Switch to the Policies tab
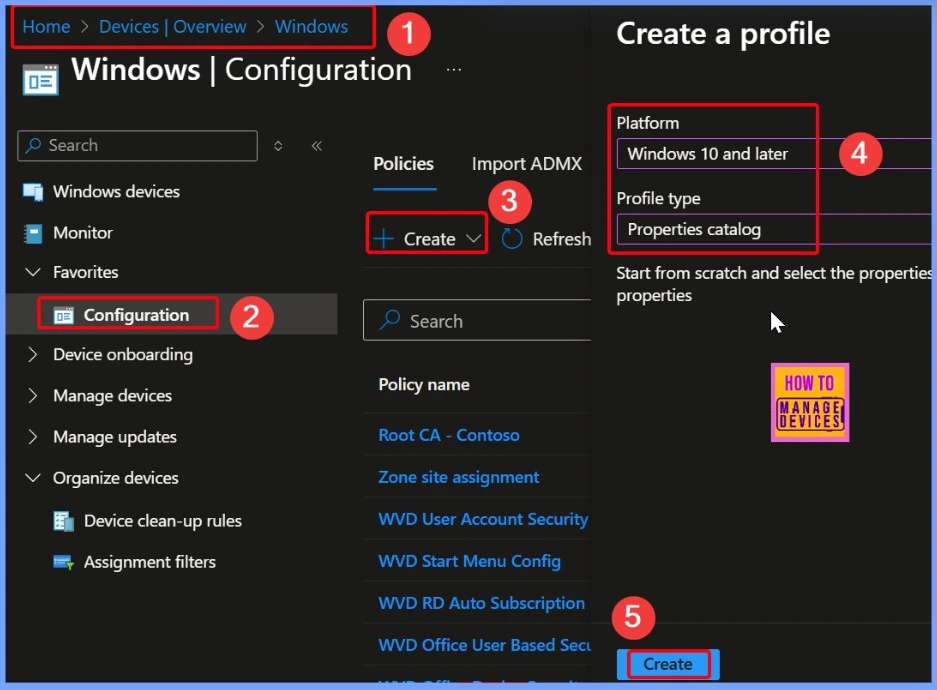 tap(403, 164)
